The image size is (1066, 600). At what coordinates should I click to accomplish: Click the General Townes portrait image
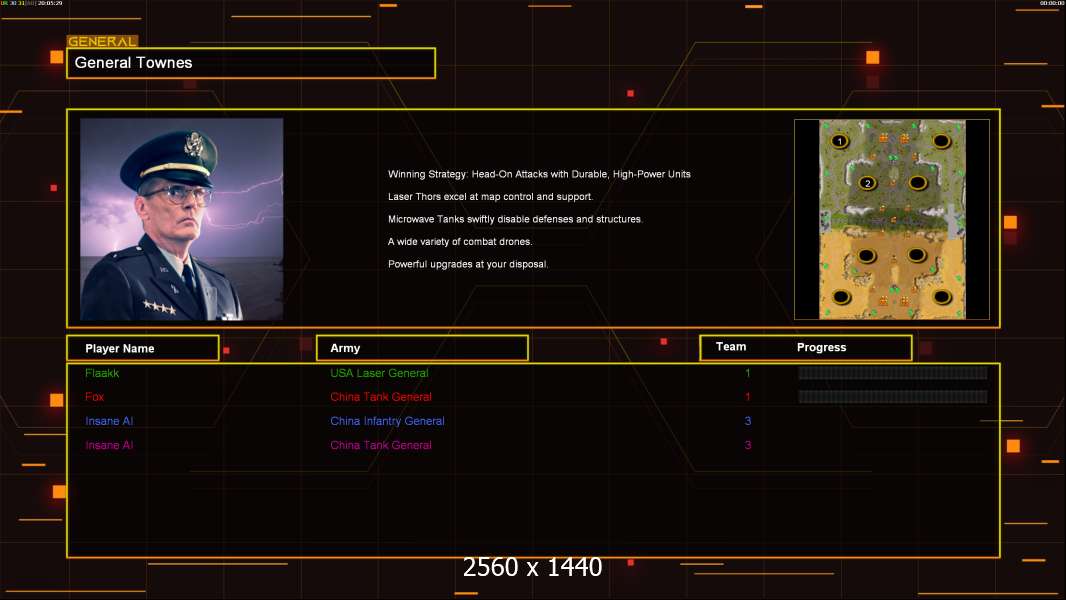(182, 219)
